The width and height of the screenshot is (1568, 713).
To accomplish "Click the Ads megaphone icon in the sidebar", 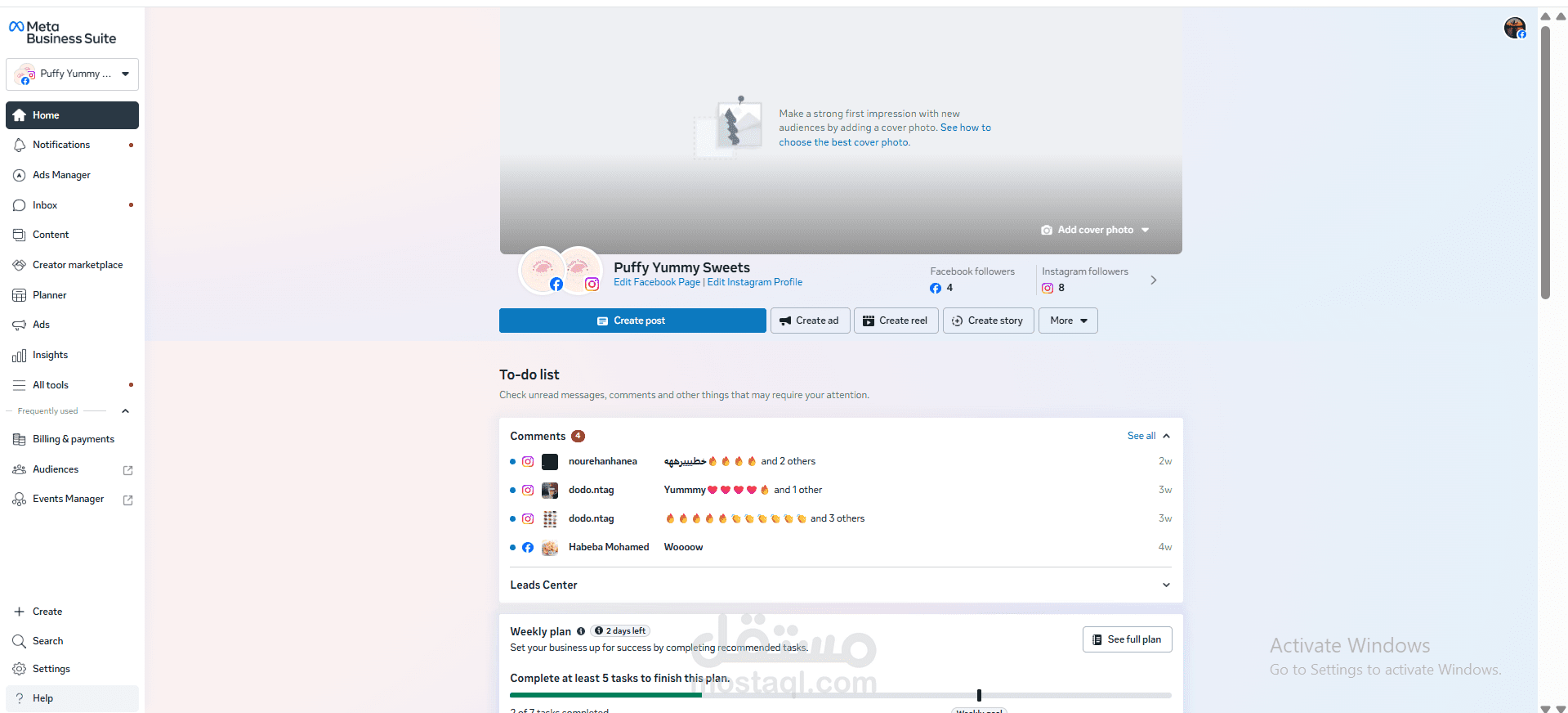I will coord(20,325).
